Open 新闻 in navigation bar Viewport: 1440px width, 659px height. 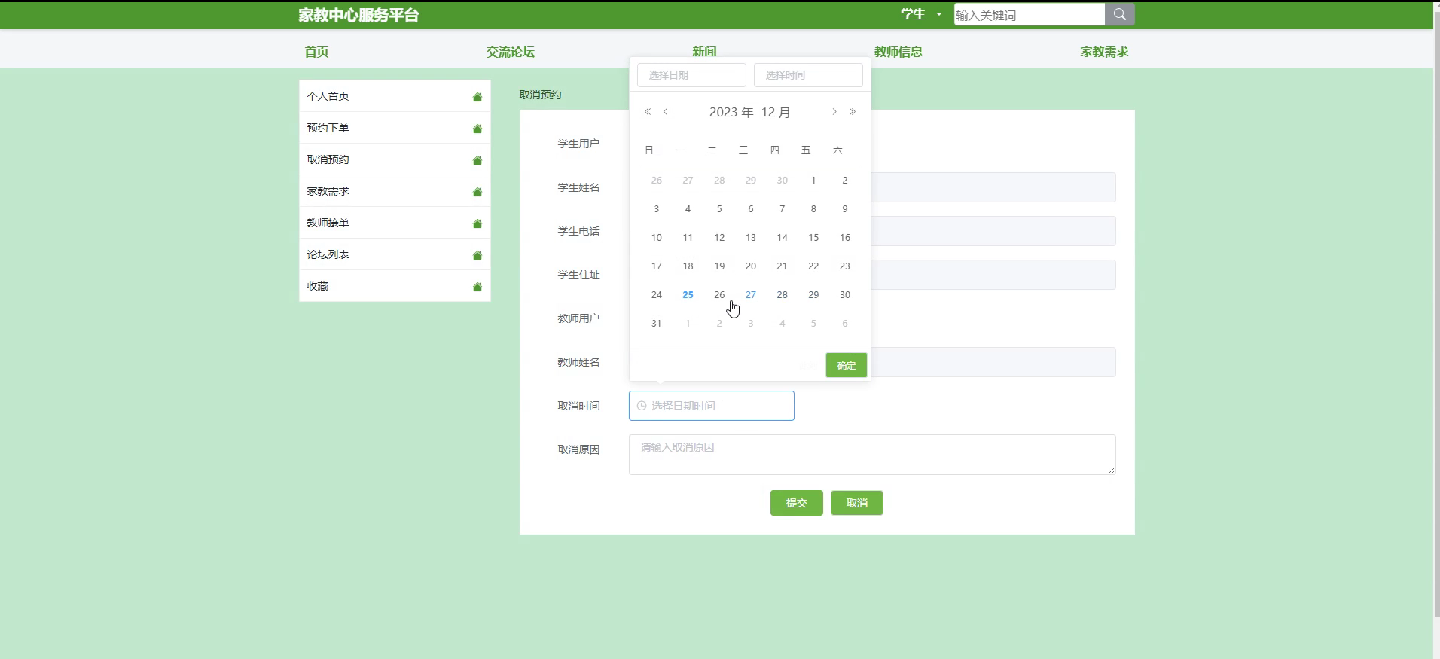pyautogui.click(x=704, y=52)
